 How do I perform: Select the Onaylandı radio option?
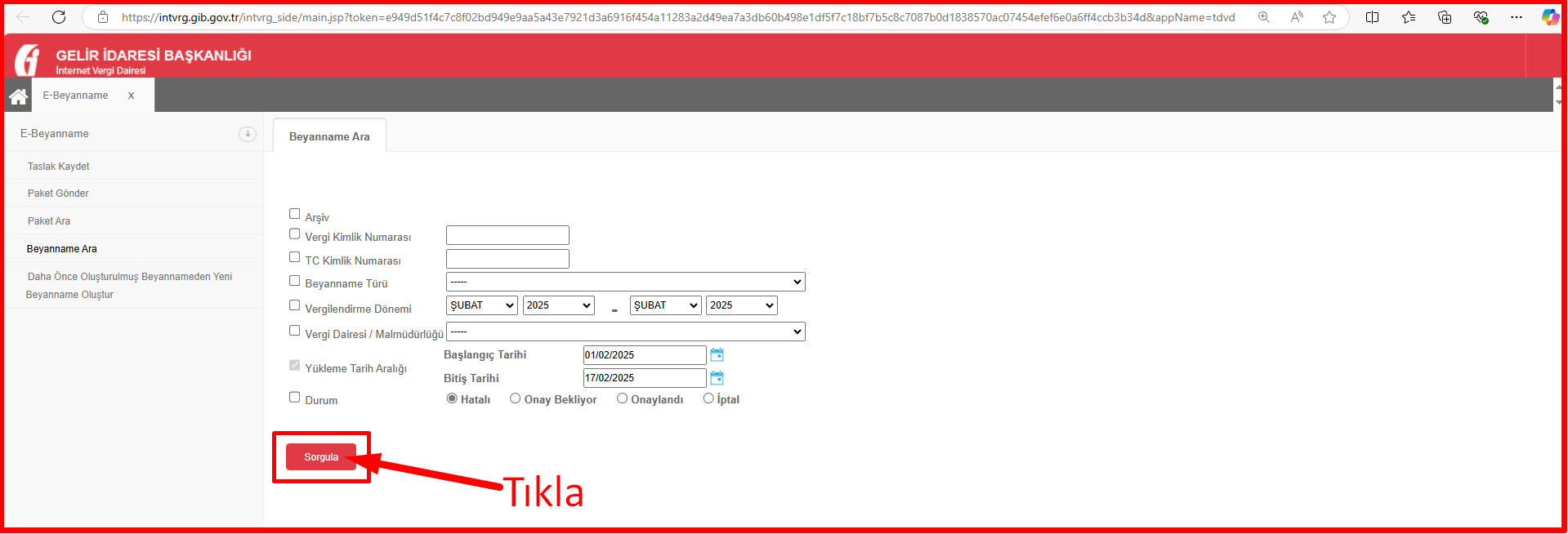coord(622,398)
